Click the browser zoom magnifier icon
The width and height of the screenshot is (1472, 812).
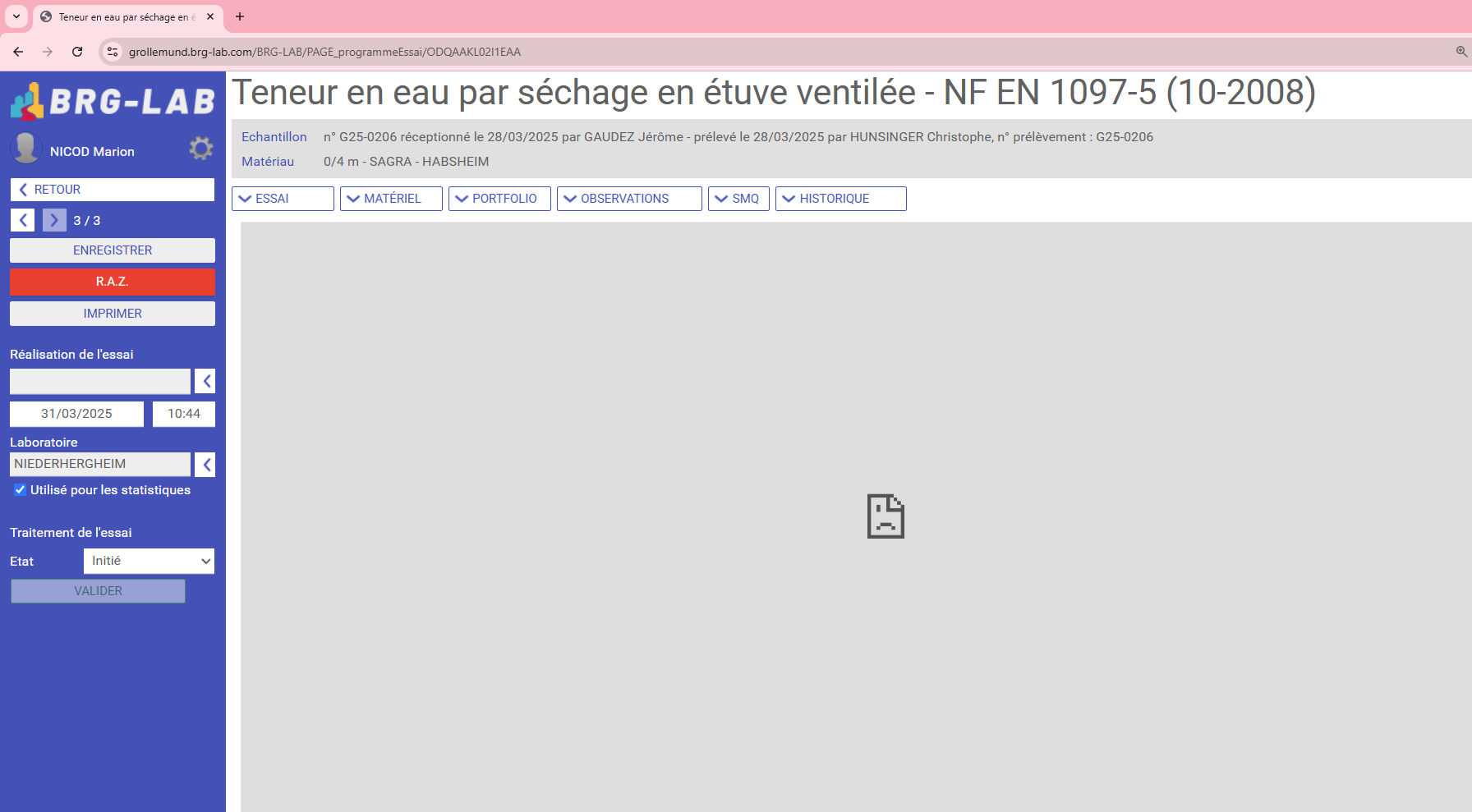[1460, 52]
